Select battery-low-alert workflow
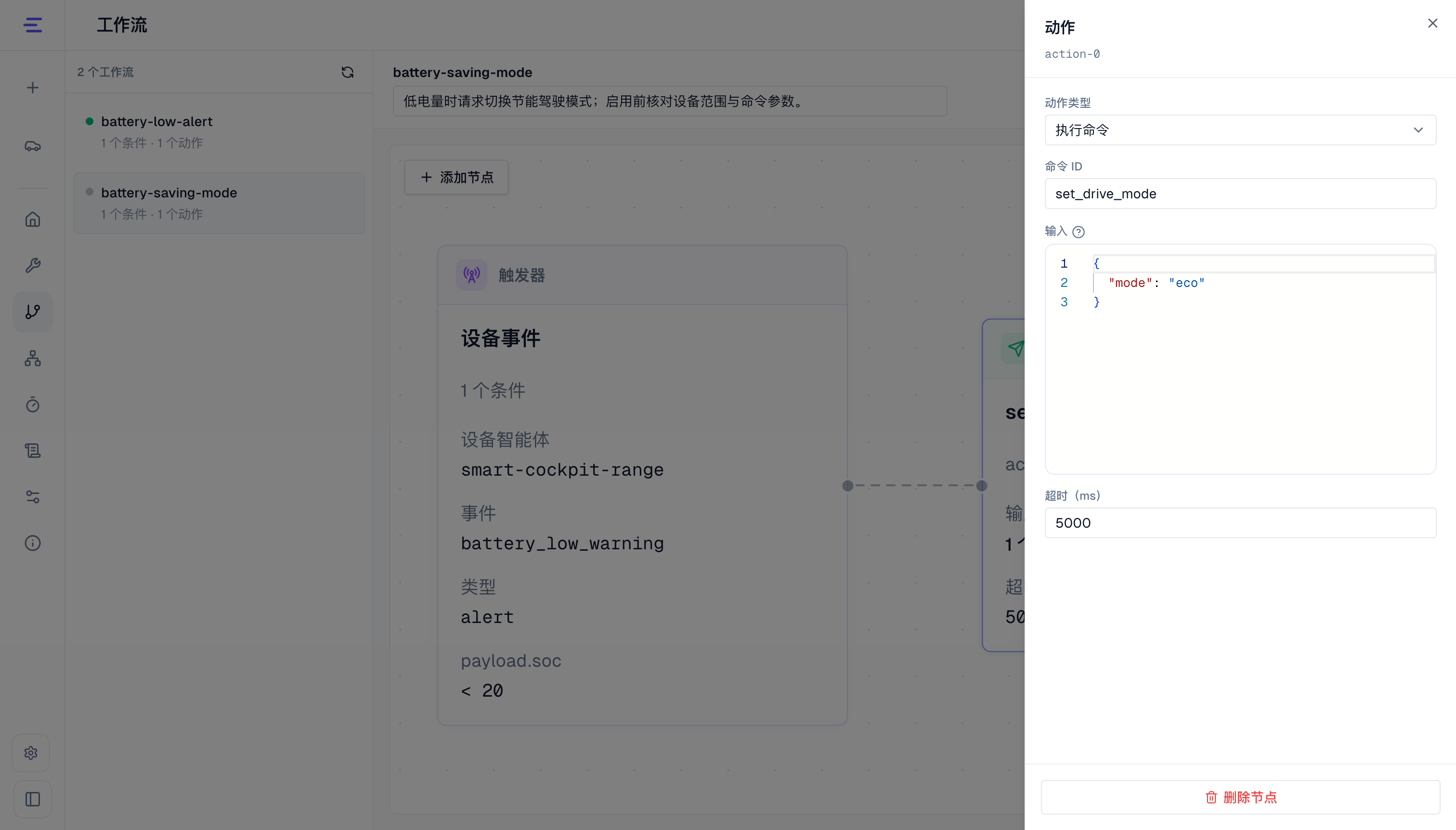This screenshot has width=1456, height=830. point(219,132)
